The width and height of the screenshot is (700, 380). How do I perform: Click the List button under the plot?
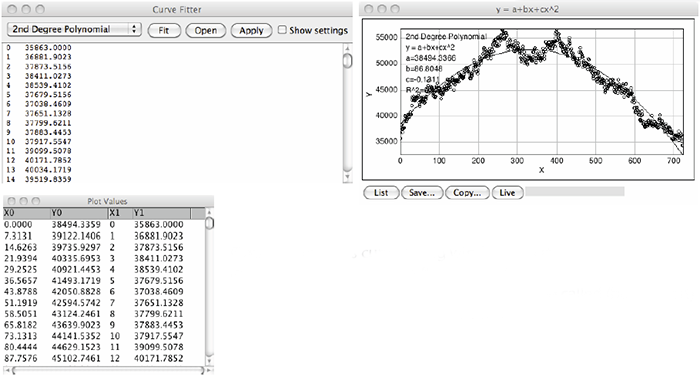[381, 193]
